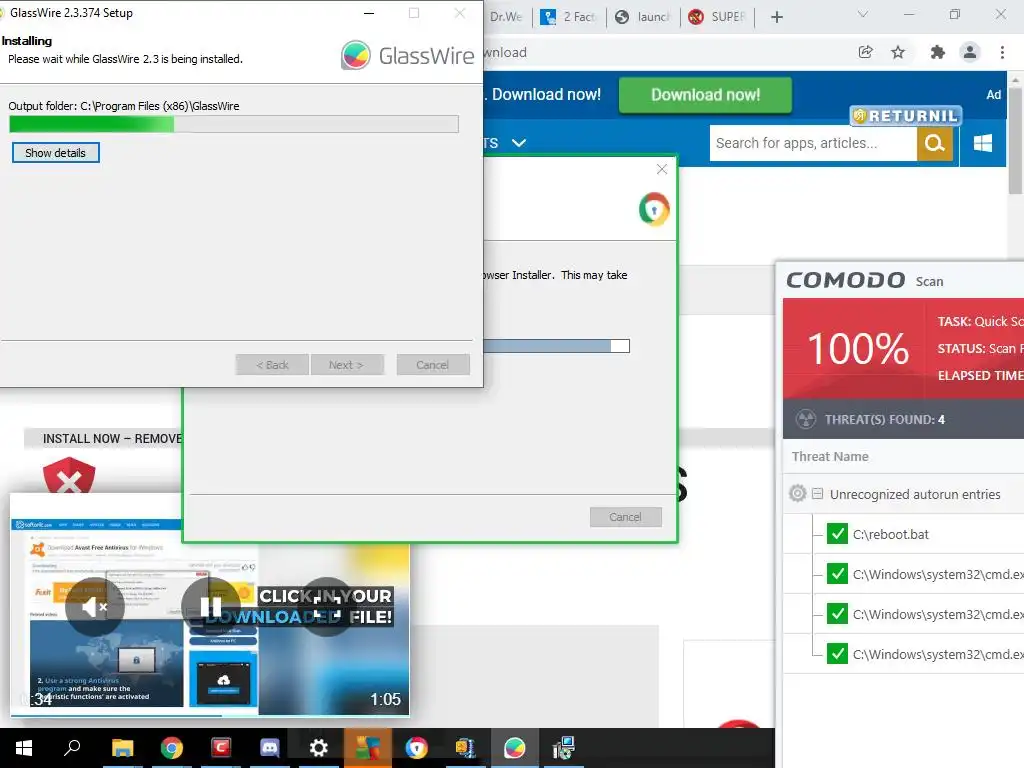This screenshot has height=768, width=1024.
Task: Click the radiation threat icon in Comodo
Action: pyautogui.click(x=806, y=419)
